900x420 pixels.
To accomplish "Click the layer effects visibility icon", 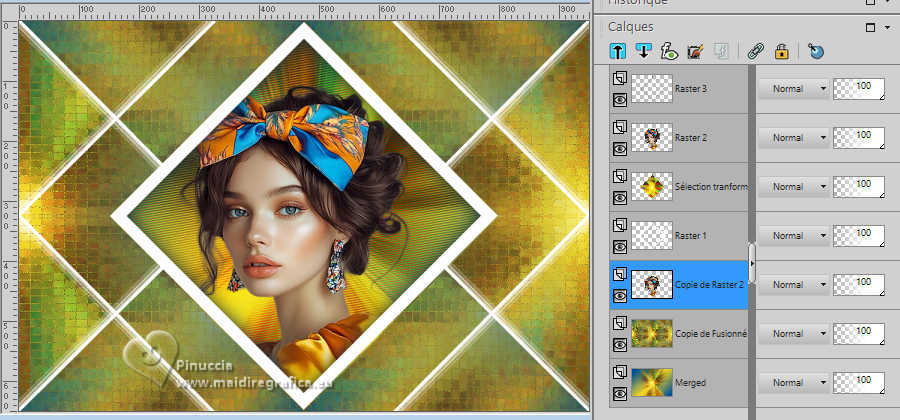I will [x=669, y=51].
